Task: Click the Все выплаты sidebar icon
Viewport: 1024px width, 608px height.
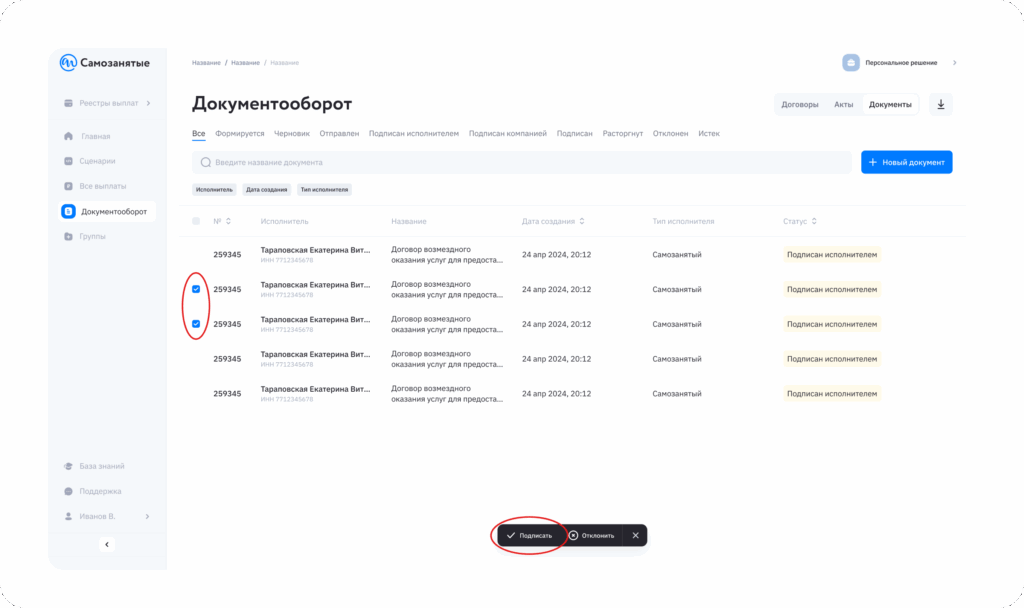Action: [68, 186]
